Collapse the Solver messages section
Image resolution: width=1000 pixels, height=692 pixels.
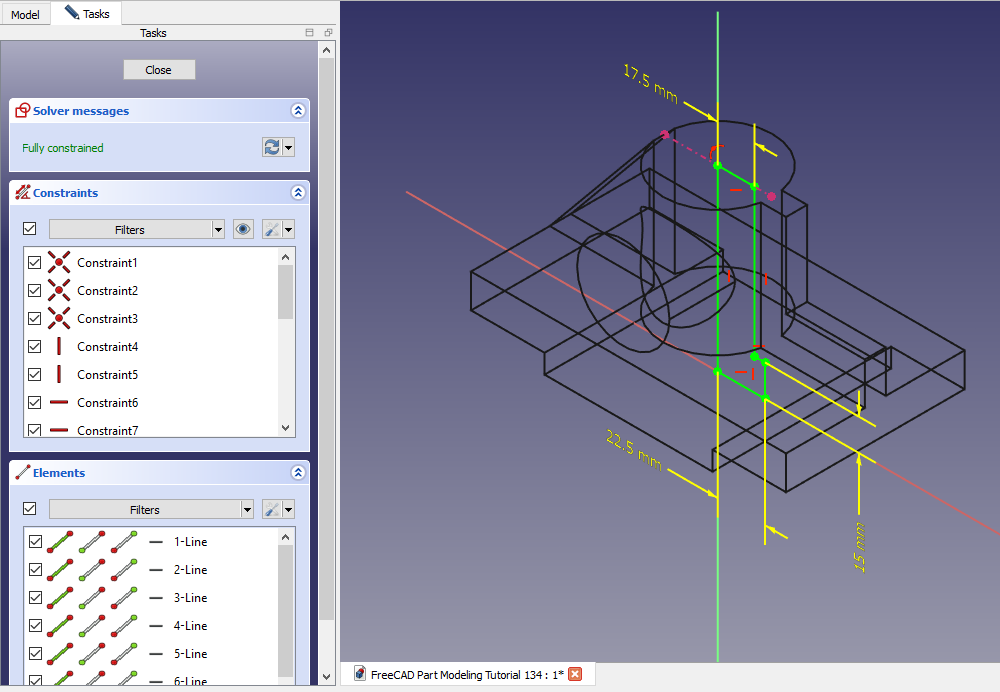(x=297, y=111)
